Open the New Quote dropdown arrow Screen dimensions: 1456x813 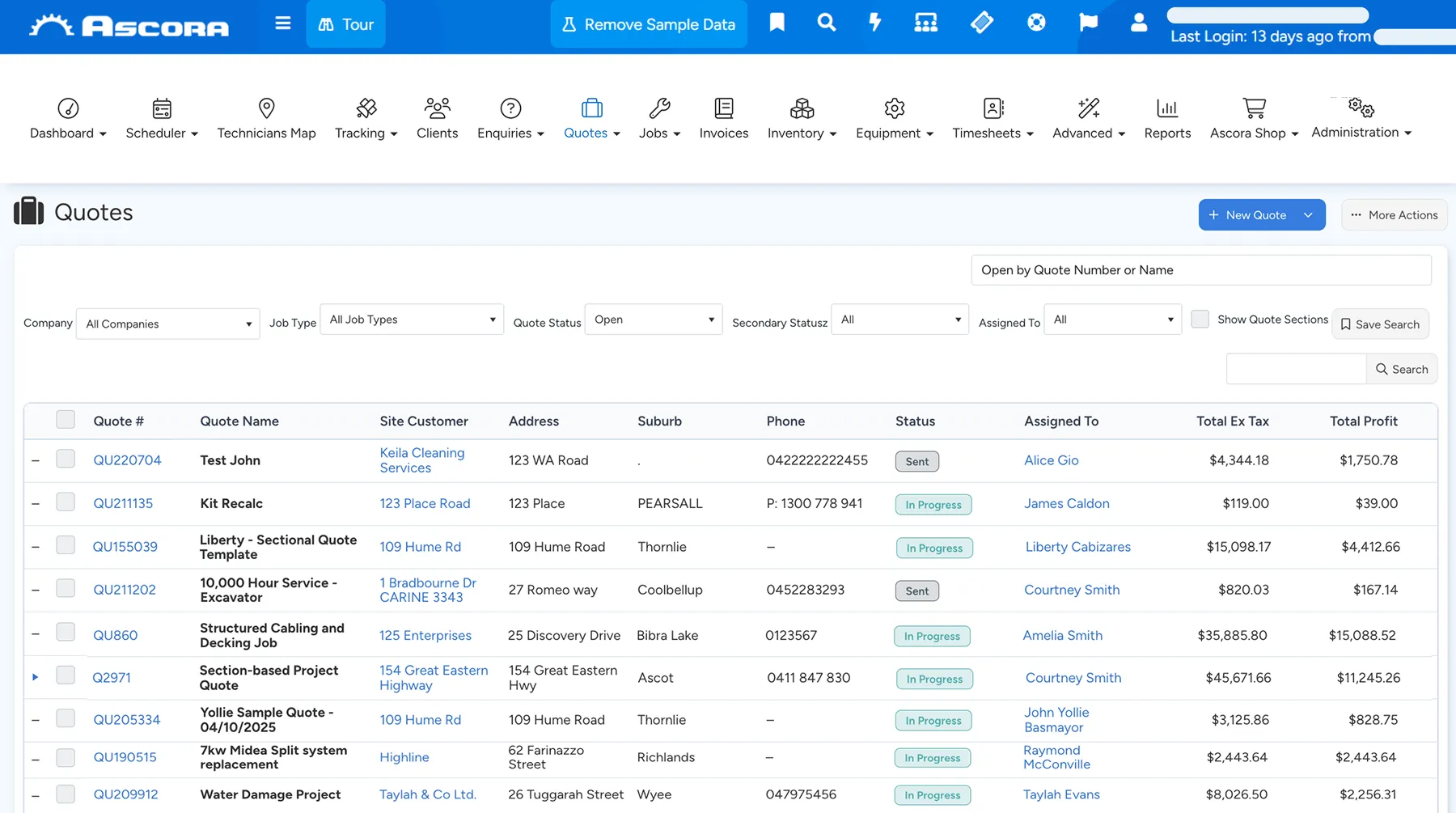(x=1308, y=214)
